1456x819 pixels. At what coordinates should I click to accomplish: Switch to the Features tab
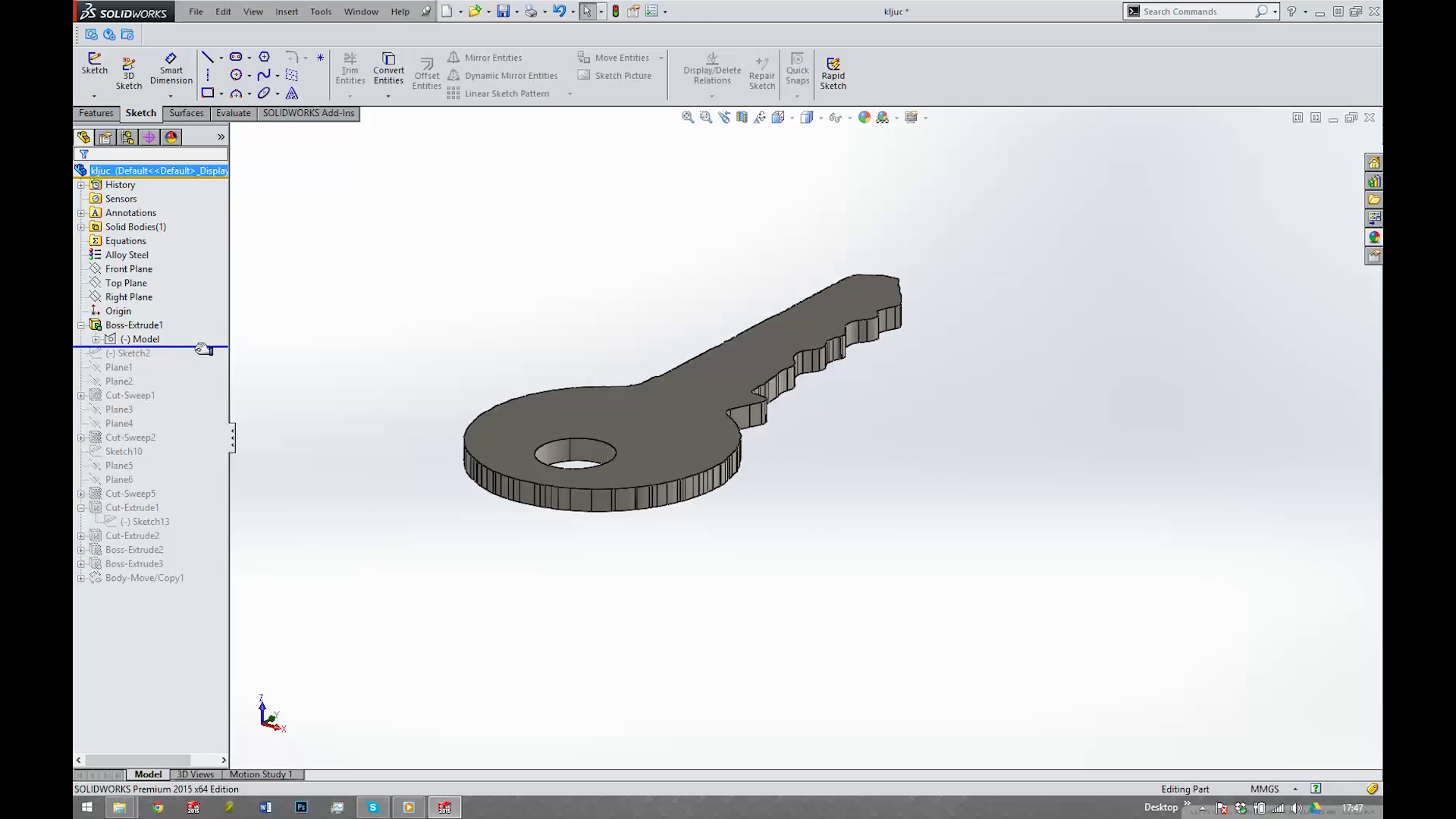[x=96, y=112]
